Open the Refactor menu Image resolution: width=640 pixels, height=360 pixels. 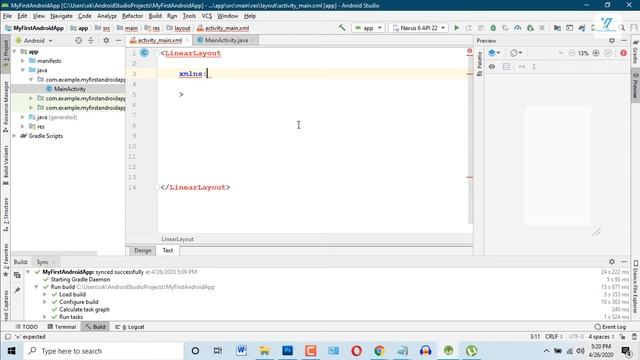coord(132,16)
